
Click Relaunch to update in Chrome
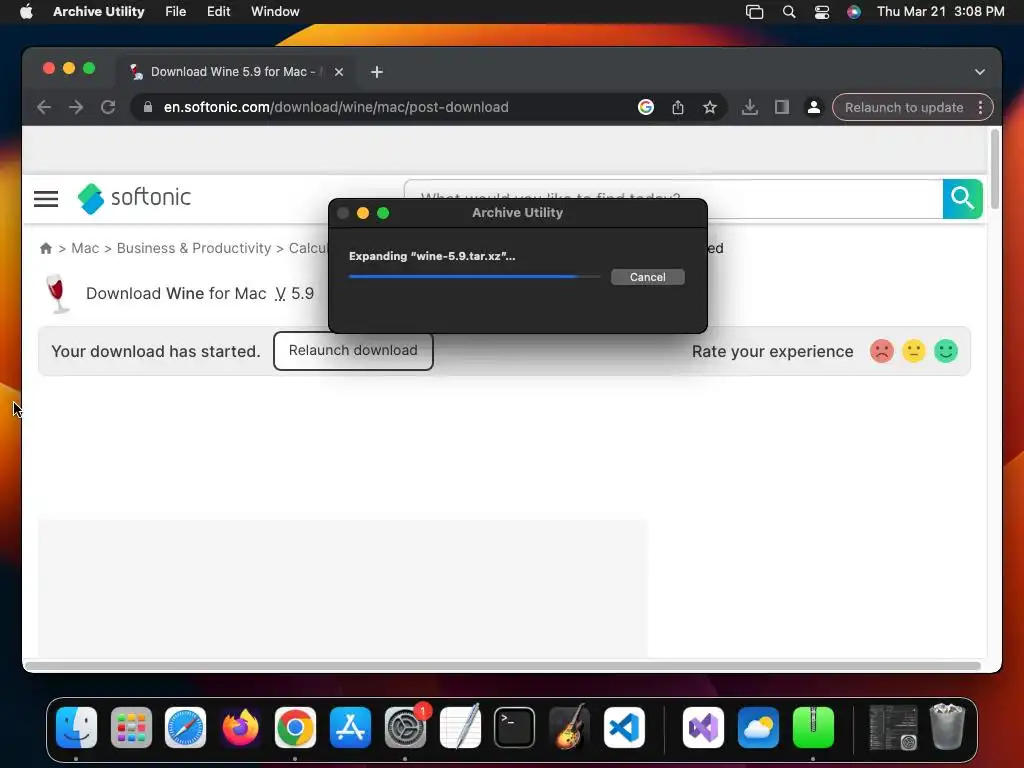pyautogui.click(x=904, y=107)
